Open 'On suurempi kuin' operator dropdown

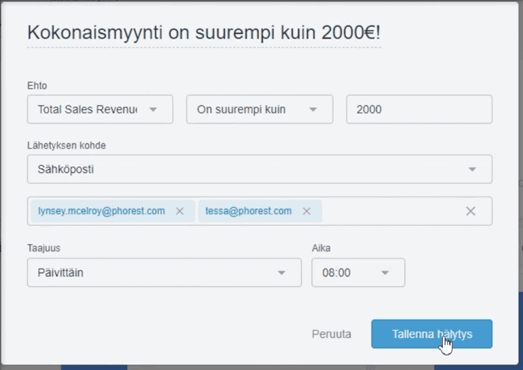259,109
